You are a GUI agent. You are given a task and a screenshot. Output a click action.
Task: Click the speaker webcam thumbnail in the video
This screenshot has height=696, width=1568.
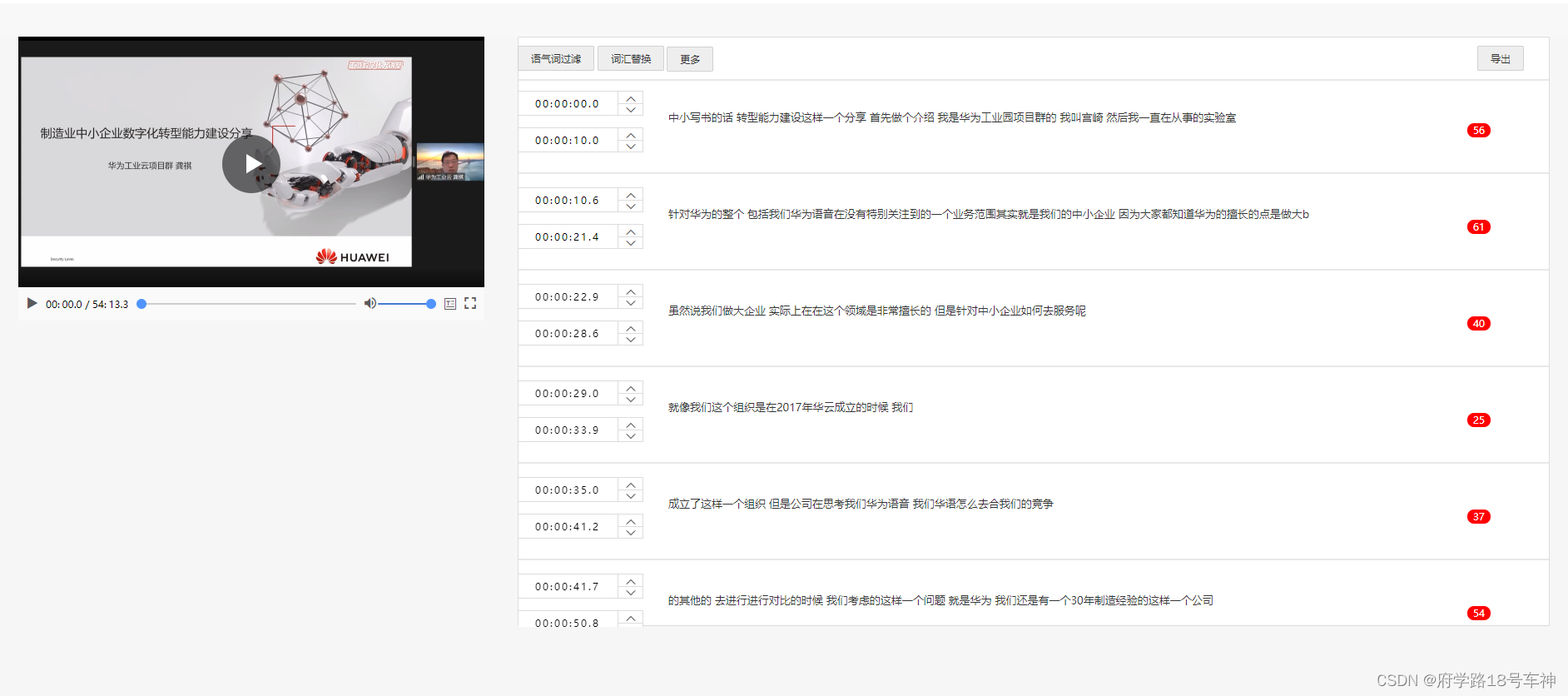449,162
